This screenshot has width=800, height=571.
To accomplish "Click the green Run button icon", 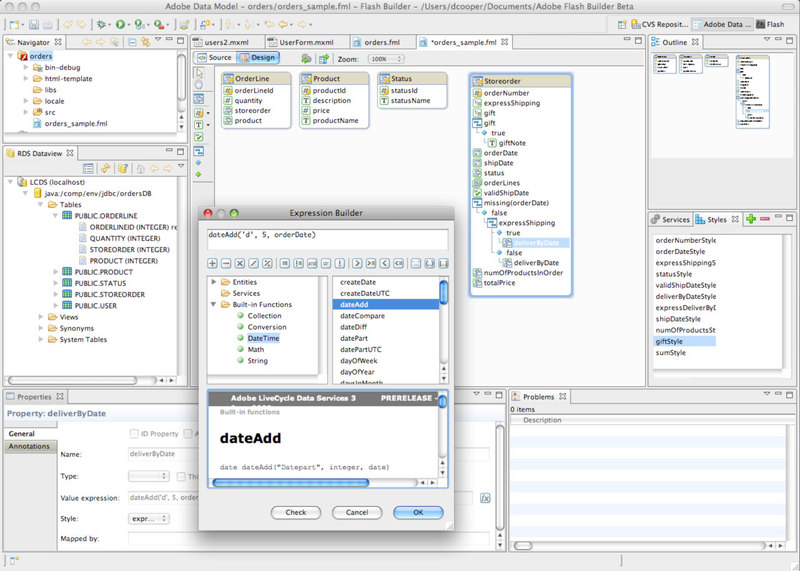I will point(120,24).
